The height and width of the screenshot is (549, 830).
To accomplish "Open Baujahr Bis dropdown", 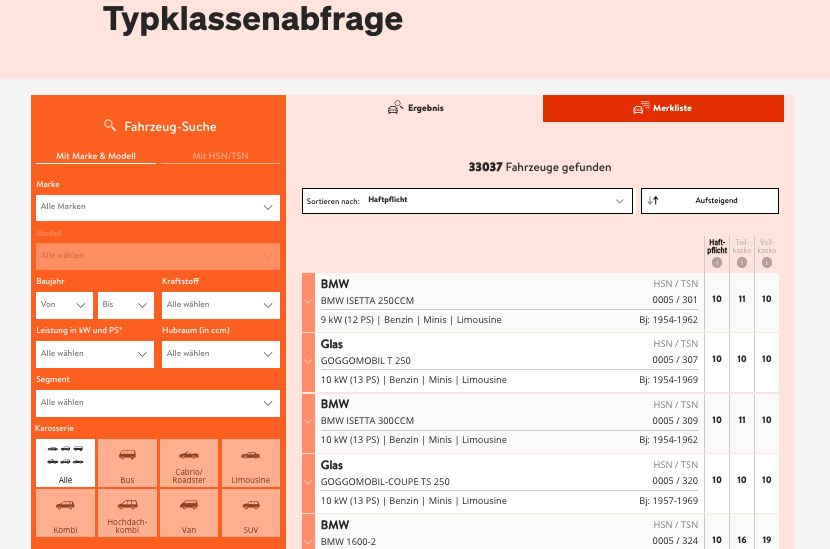I will click(126, 305).
